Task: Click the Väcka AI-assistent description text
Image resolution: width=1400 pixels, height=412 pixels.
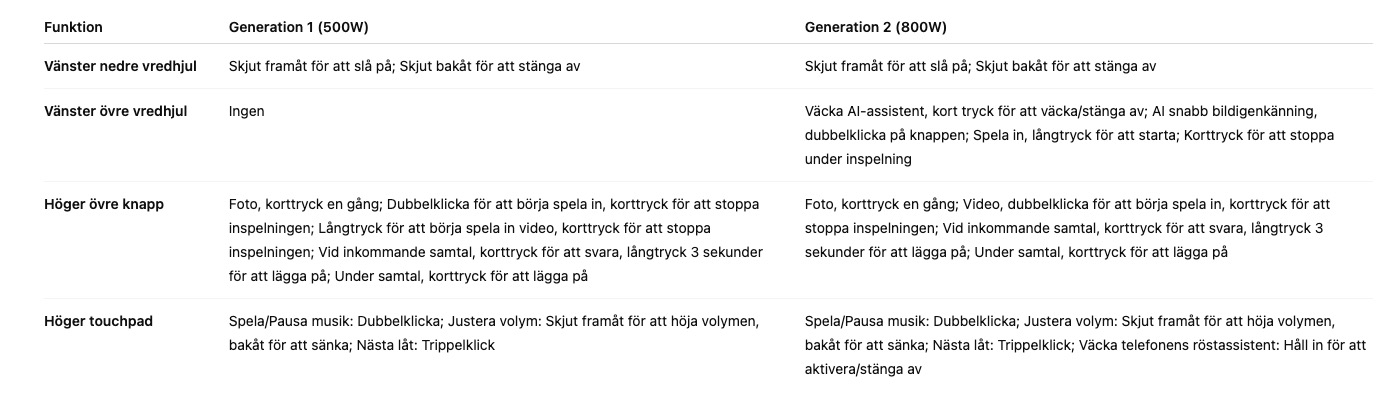Action: tap(1070, 111)
